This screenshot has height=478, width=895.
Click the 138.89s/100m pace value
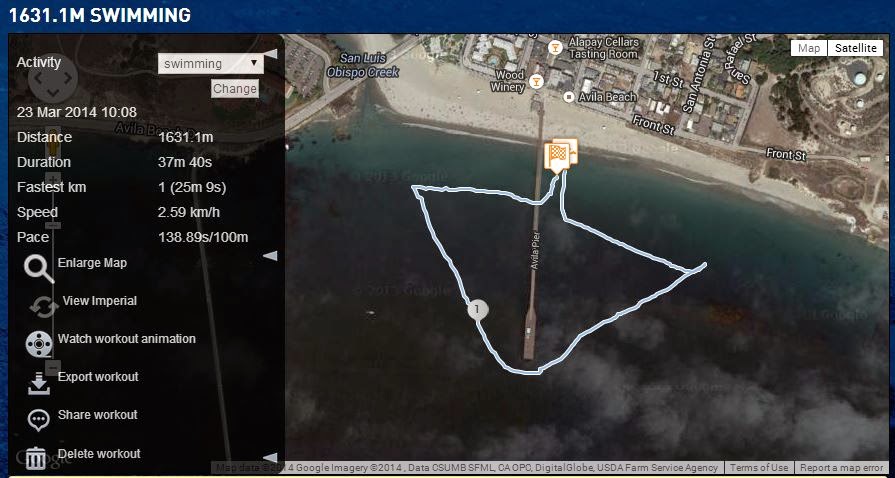pyautogui.click(x=203, y=237)
